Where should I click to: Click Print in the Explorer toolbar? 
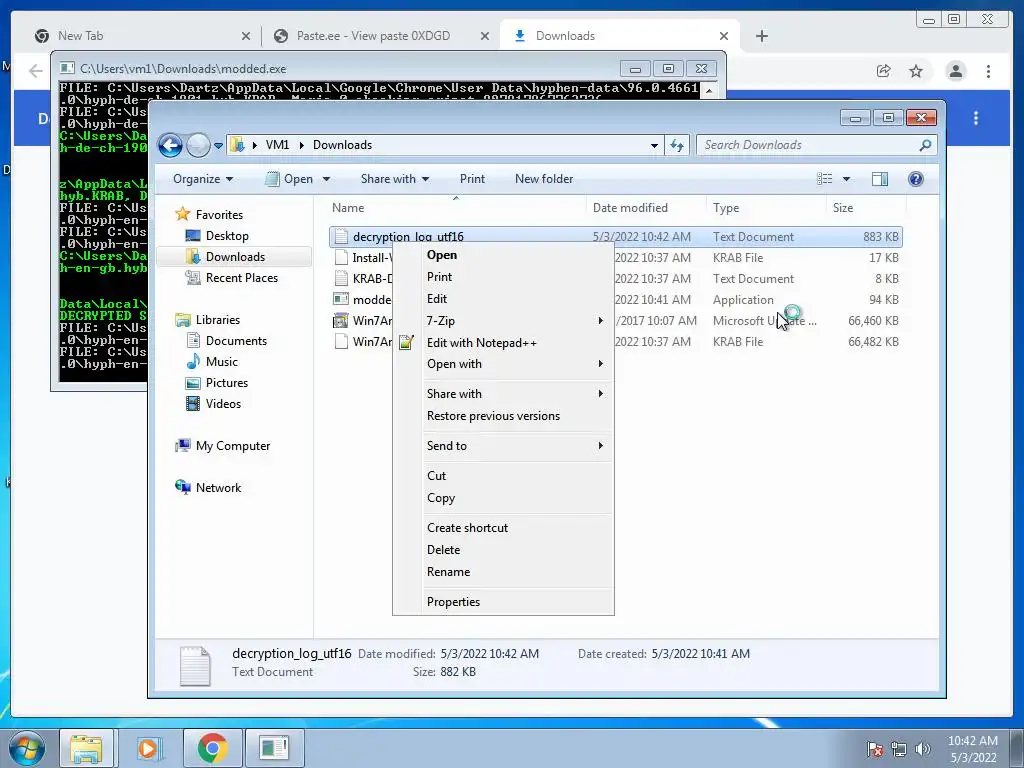[x=472, y=179]
